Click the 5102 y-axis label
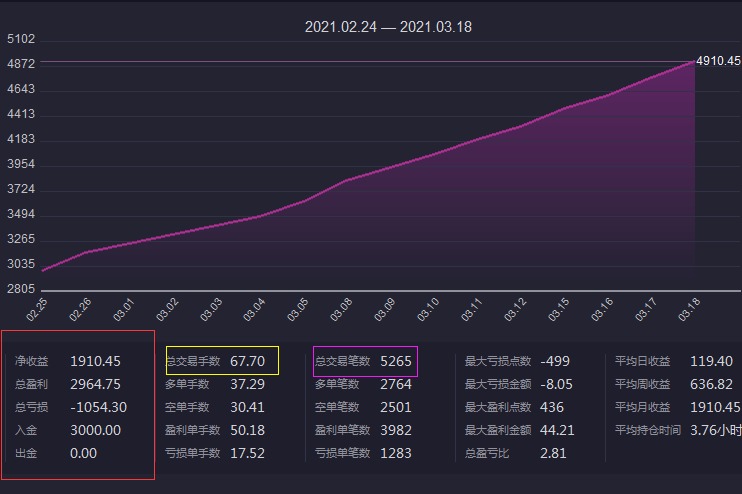 point(21,40)
